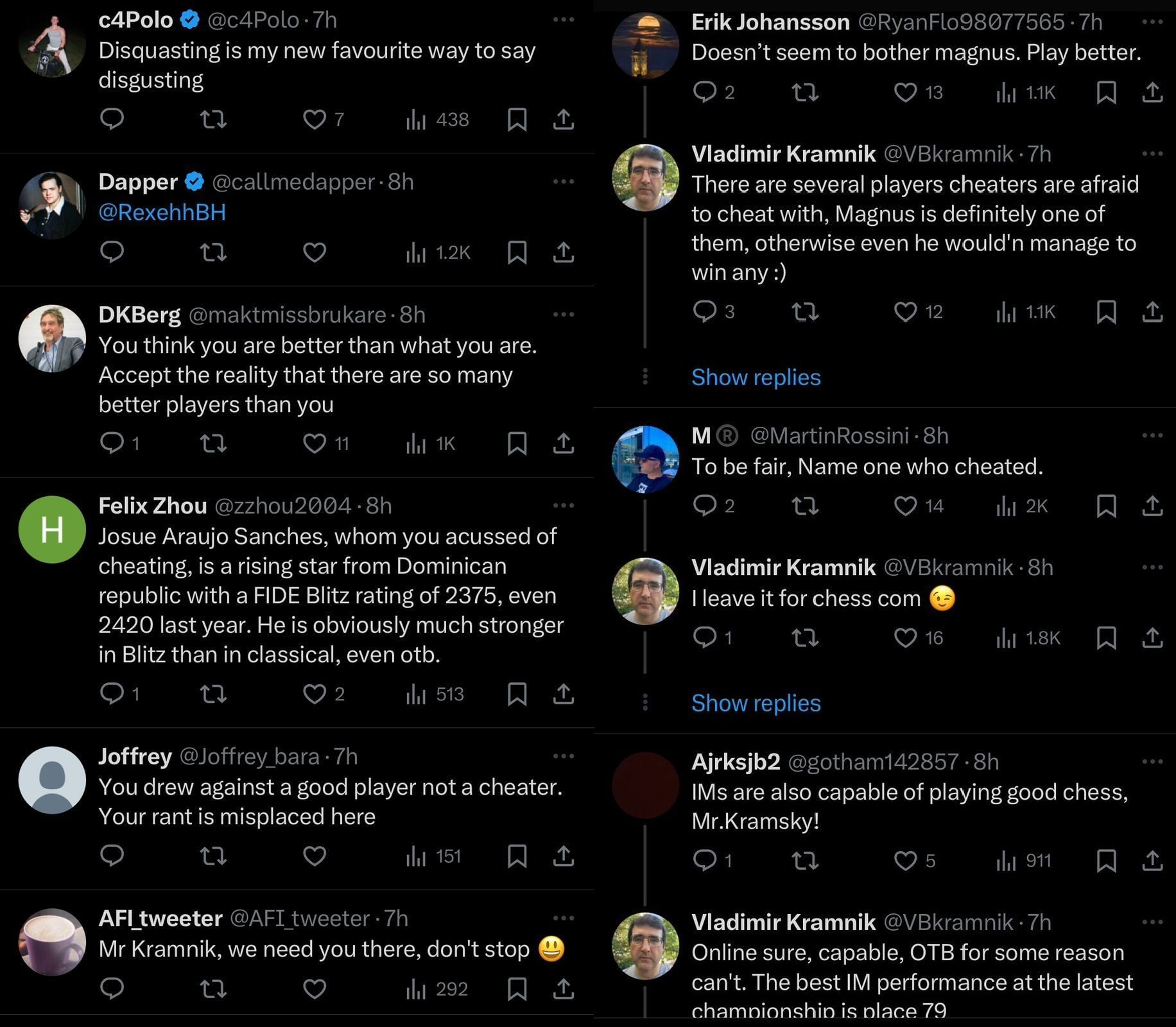Bookmark Ajrksjb2's tweet
This screenshot has width=1176, height=1027.
pyautogui.click(x=1106, y=860)
